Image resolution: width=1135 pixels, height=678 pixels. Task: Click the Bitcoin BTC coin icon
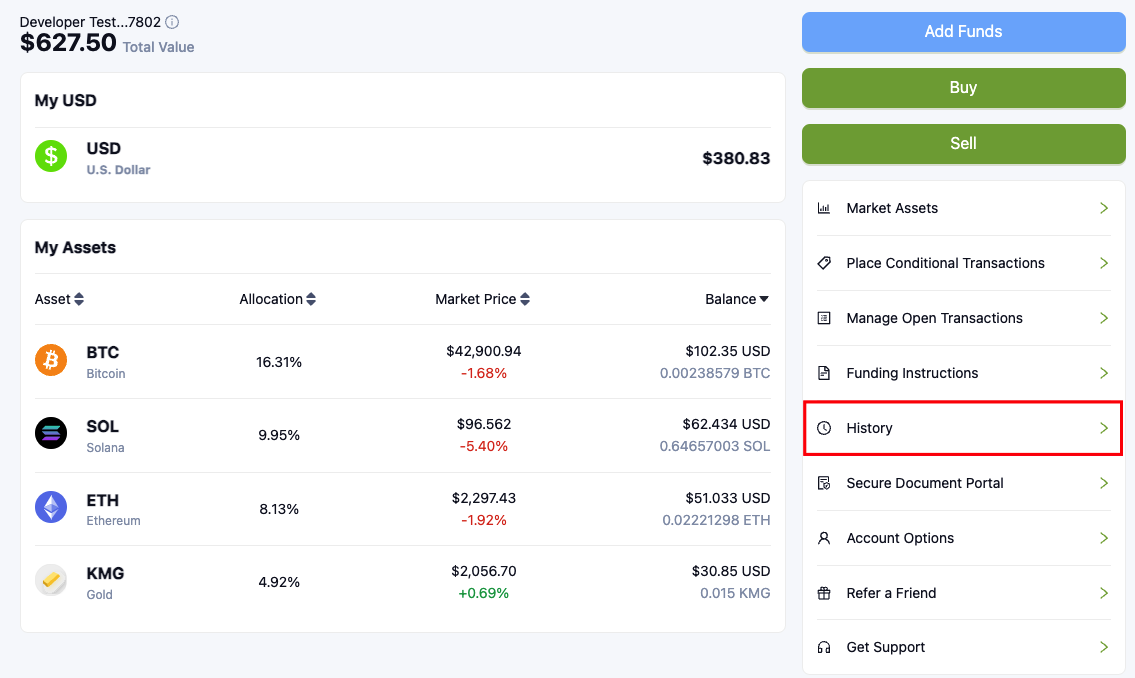[51, 360]
